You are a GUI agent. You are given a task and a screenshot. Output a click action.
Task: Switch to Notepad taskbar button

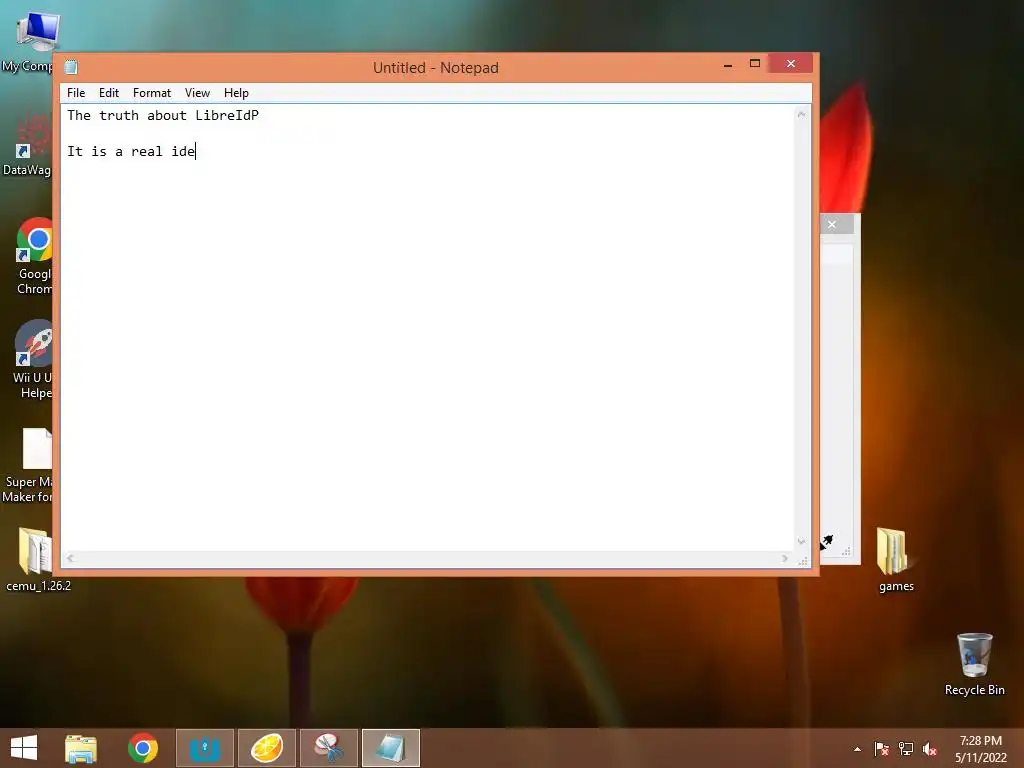click(391, 748)
